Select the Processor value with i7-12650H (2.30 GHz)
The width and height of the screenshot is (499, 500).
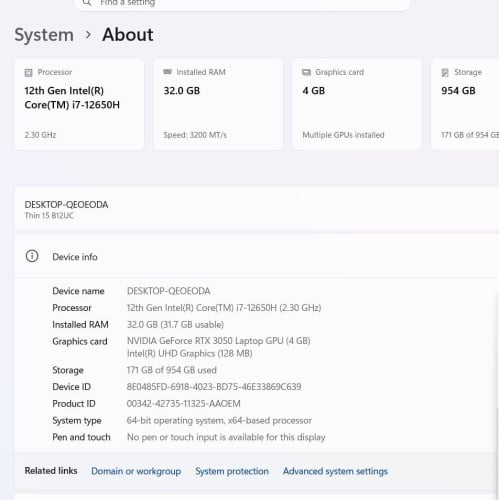point(224,308)
